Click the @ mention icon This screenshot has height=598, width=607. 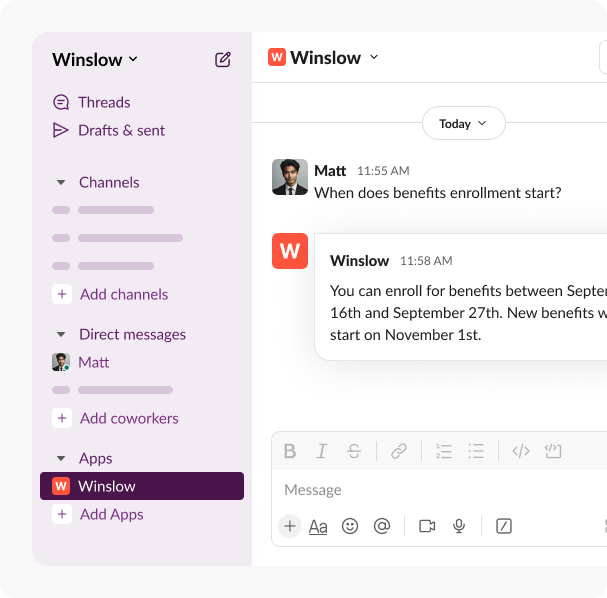pos(382,526)
